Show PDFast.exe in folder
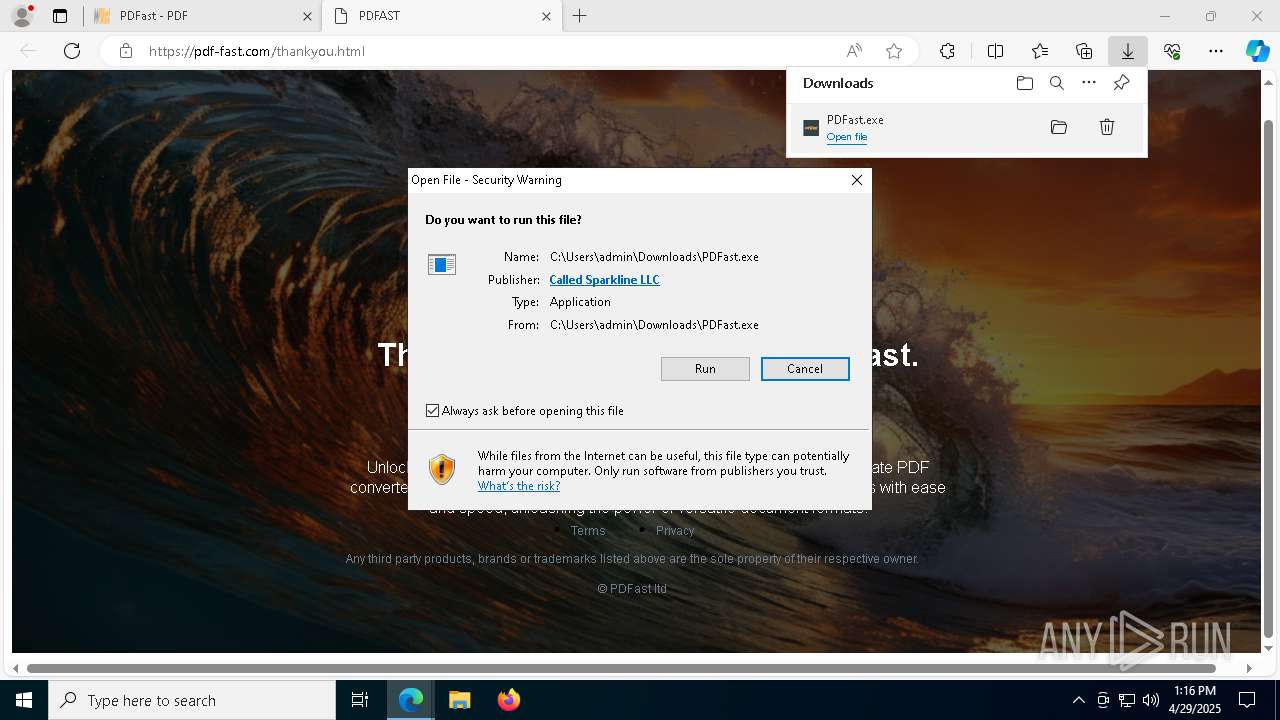The height and width of the screenshot is (720, 1280). pyautogui.click(x=1059, y=127)
